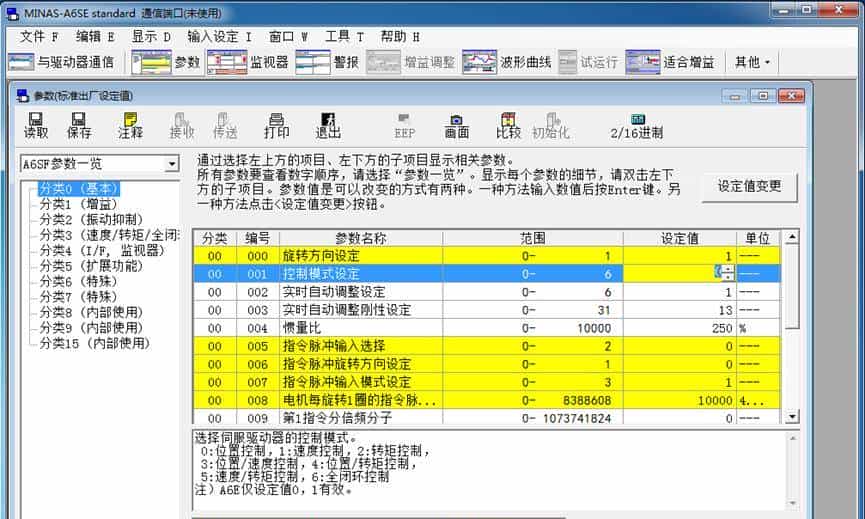
Task: Open the 适合增益 fit gain tool
Action: click(670, 62)
